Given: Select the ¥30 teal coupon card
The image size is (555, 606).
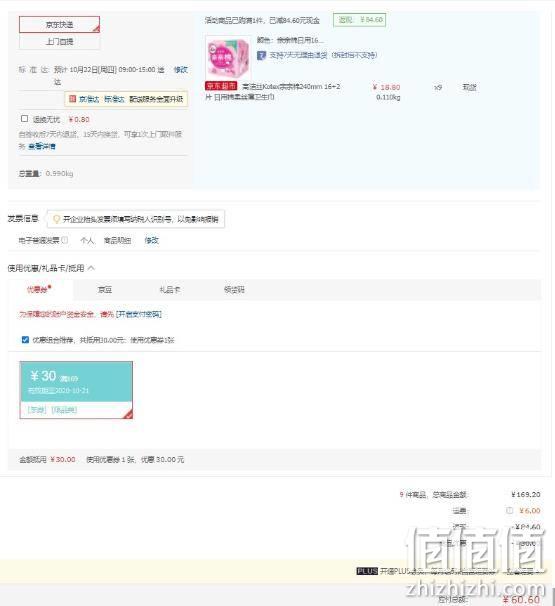Looking at the screenshot, I should pos(76,390).
